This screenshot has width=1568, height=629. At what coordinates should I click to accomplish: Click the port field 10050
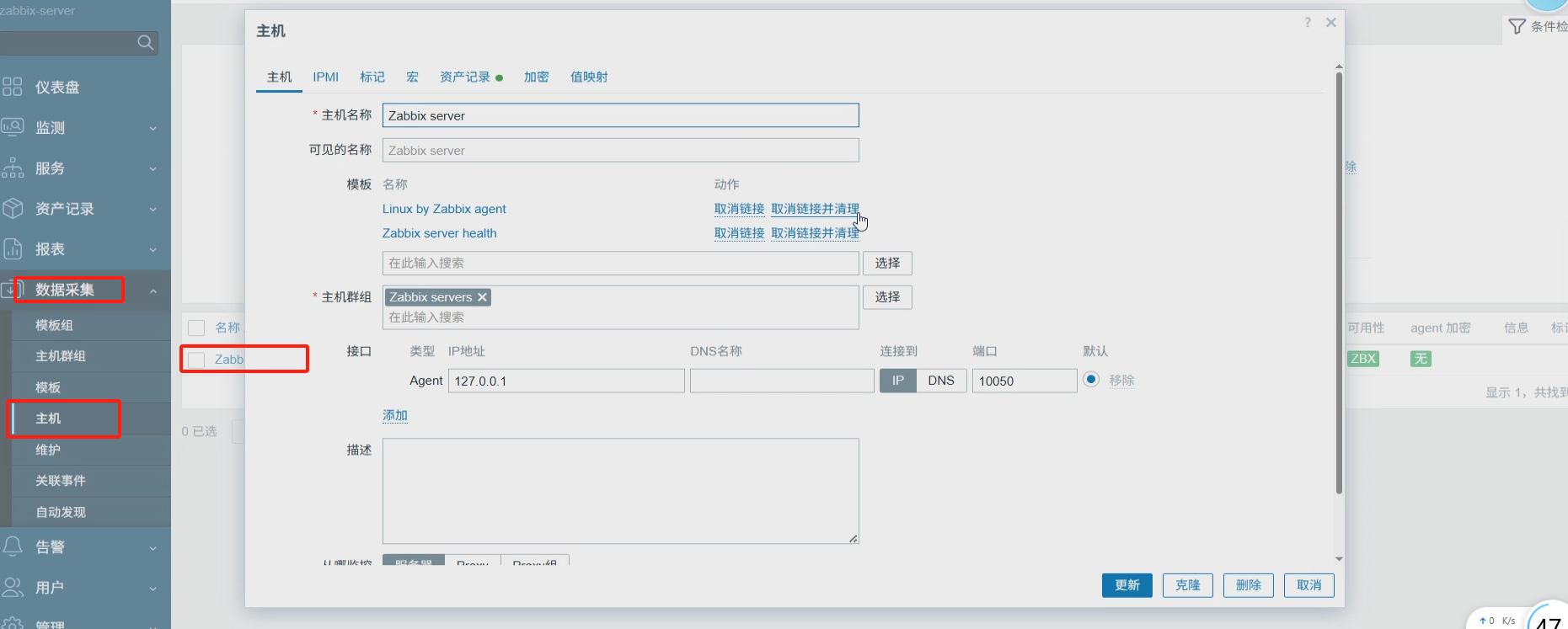1025,381
